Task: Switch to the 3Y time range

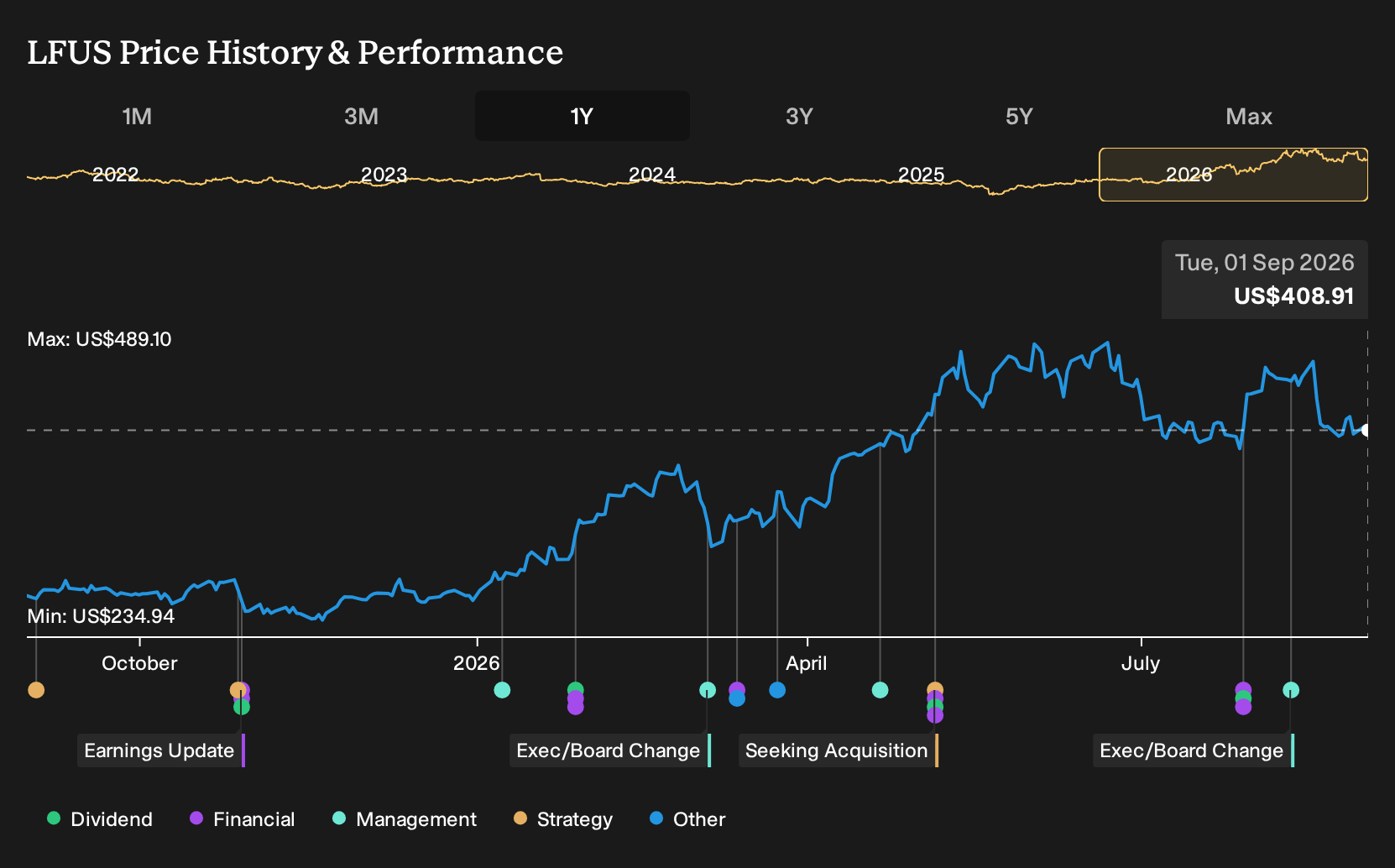Action: coord(799,116)
